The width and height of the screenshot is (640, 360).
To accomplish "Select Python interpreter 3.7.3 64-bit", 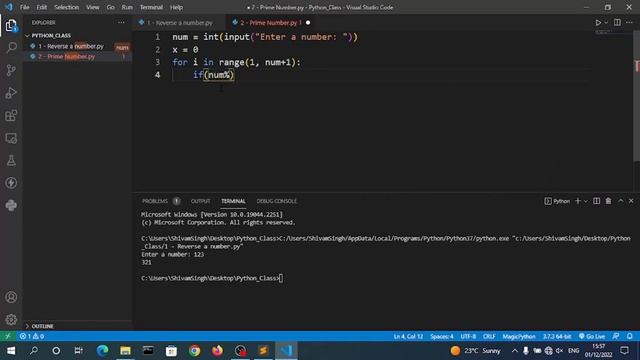I will tap(556, 336).
